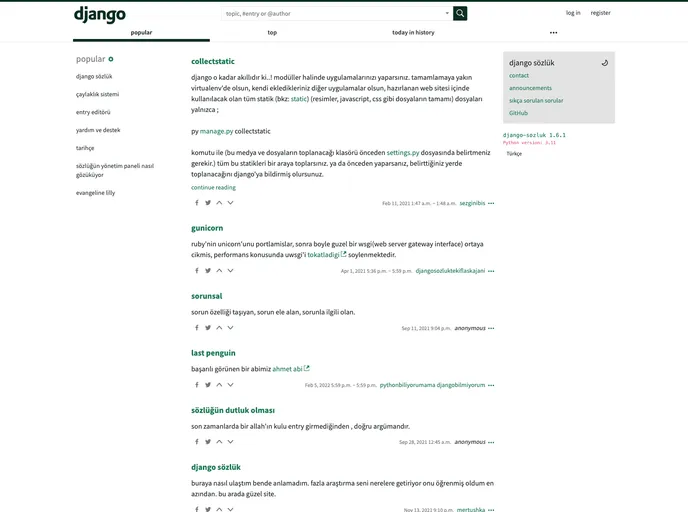Screen dimensions: 688x512
Task: Downvote the sorunsal entry
Action: point(230,328)
